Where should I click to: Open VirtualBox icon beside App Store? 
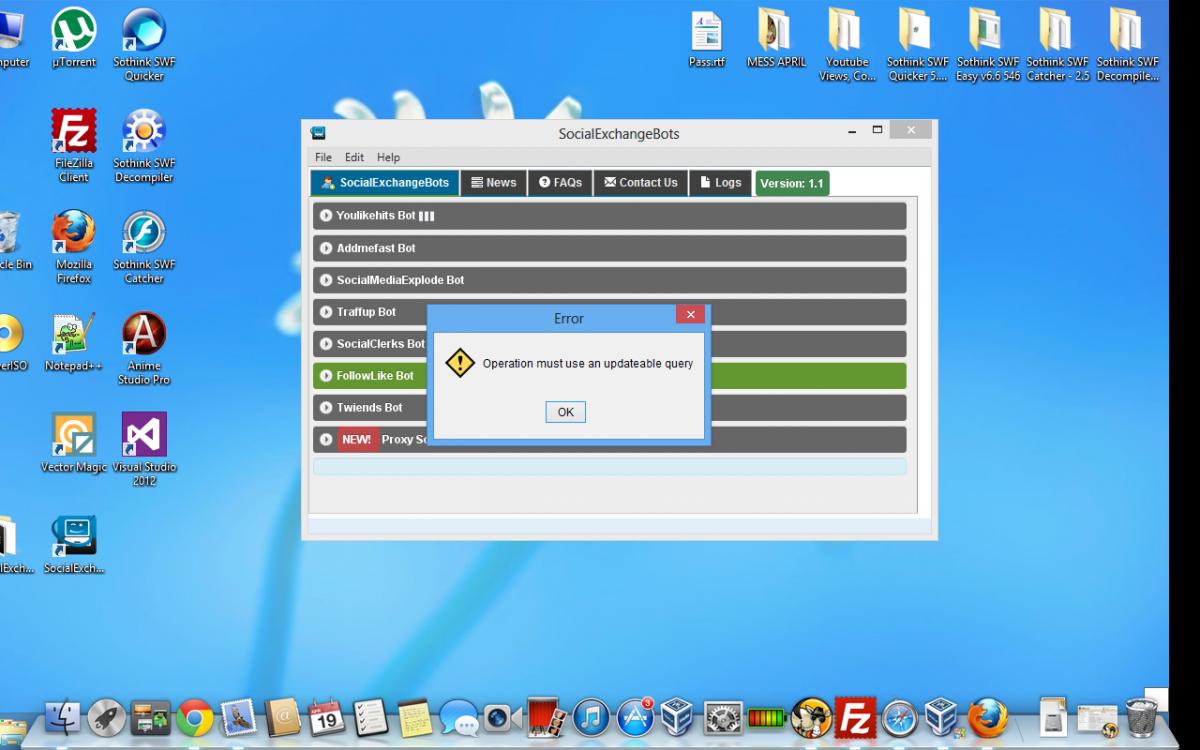tap(678, 717)
